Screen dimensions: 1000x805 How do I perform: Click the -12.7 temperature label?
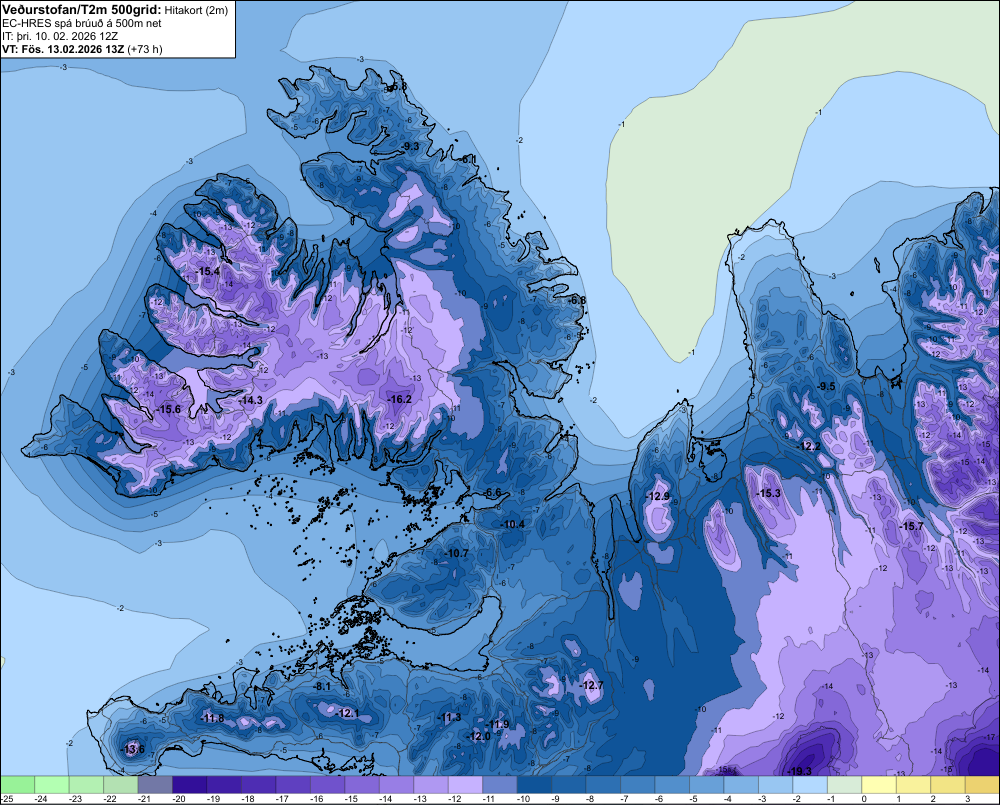591,685
